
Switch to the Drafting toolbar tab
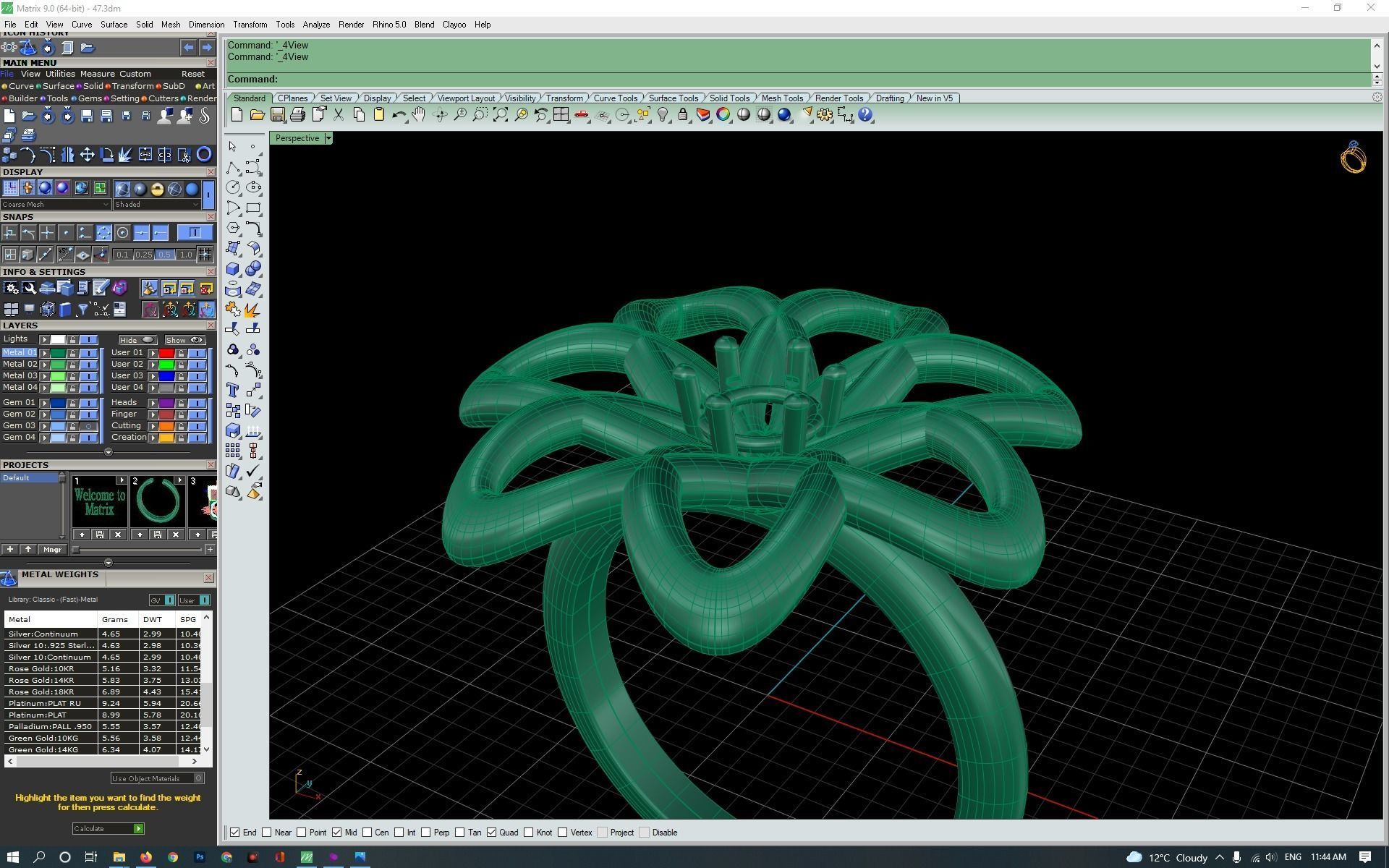pyautogui.click(x=890, y=98)
